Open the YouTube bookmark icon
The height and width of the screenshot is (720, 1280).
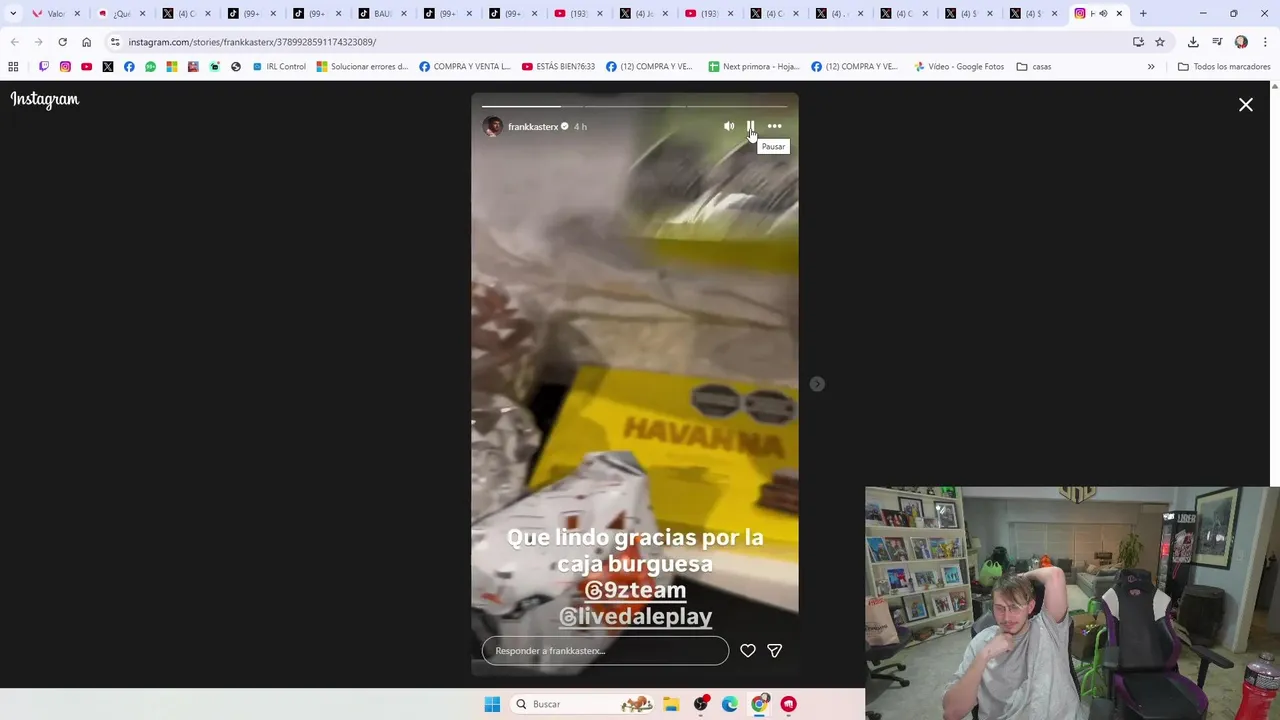86,67
